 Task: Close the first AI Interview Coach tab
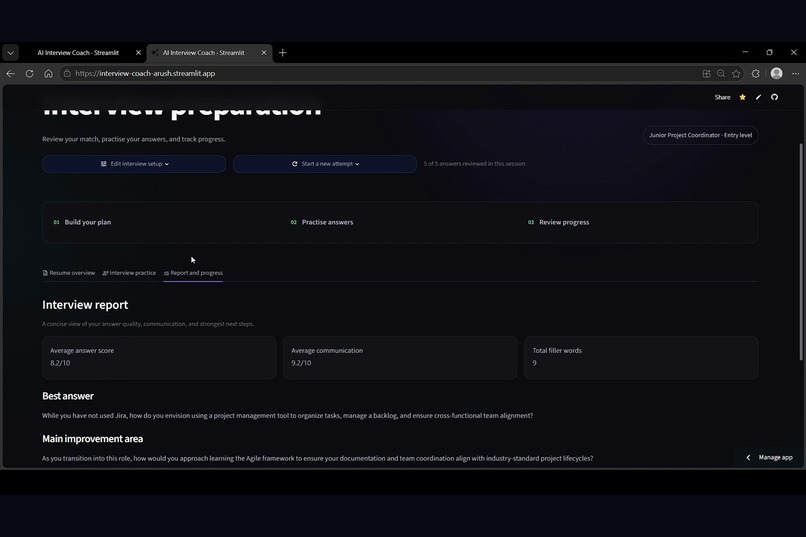tap(138, 52)
